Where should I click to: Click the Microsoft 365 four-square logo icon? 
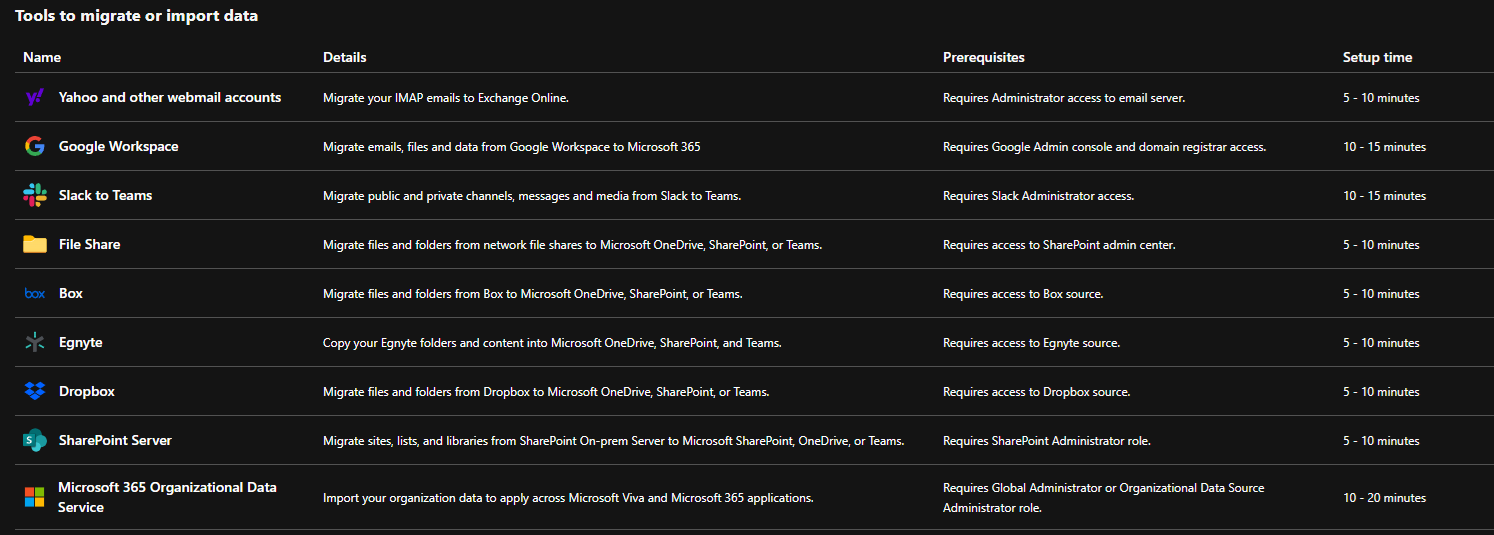34,497
